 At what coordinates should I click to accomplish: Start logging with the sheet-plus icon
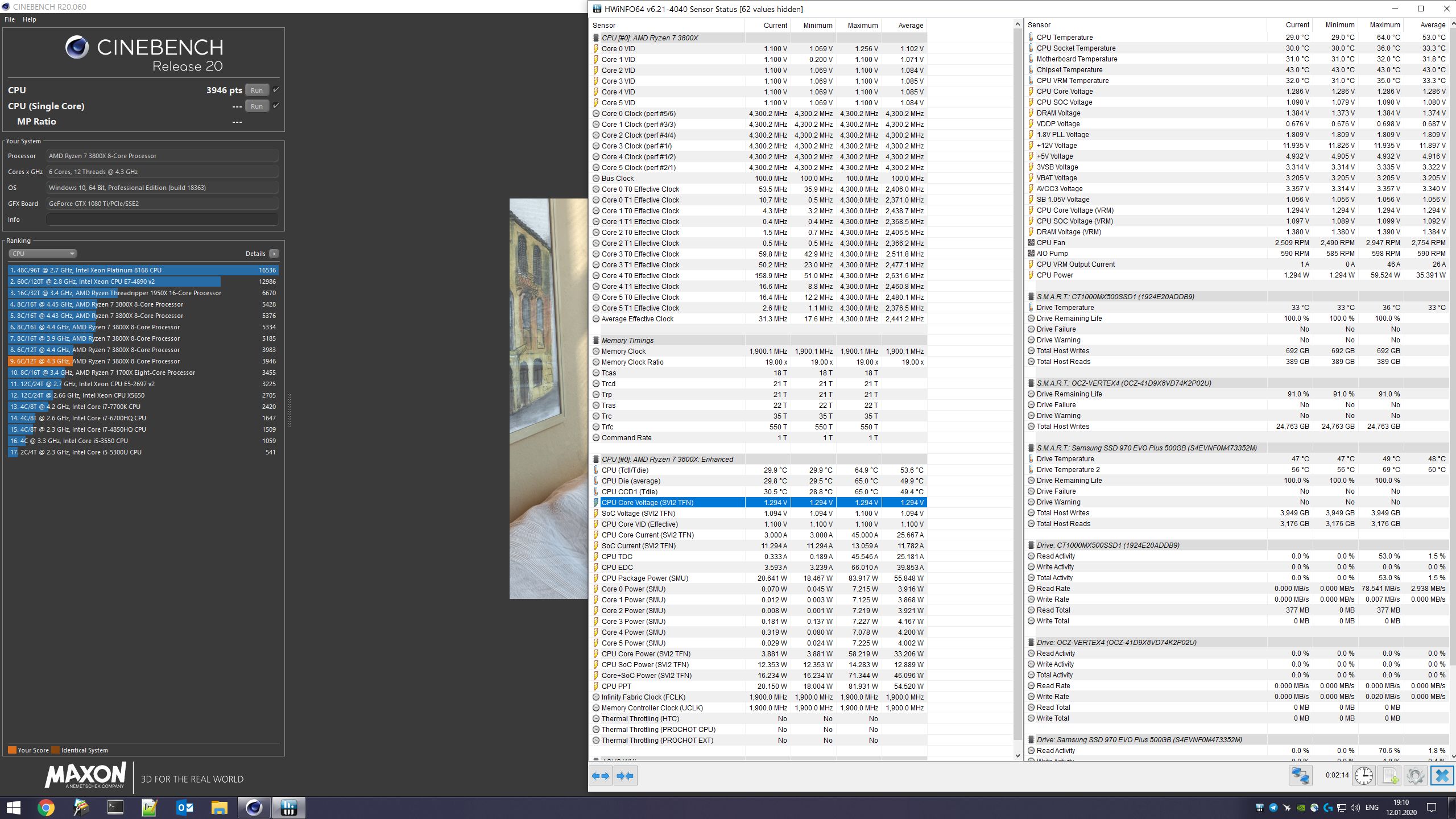pyautogui.click(x=1389, y=776)
